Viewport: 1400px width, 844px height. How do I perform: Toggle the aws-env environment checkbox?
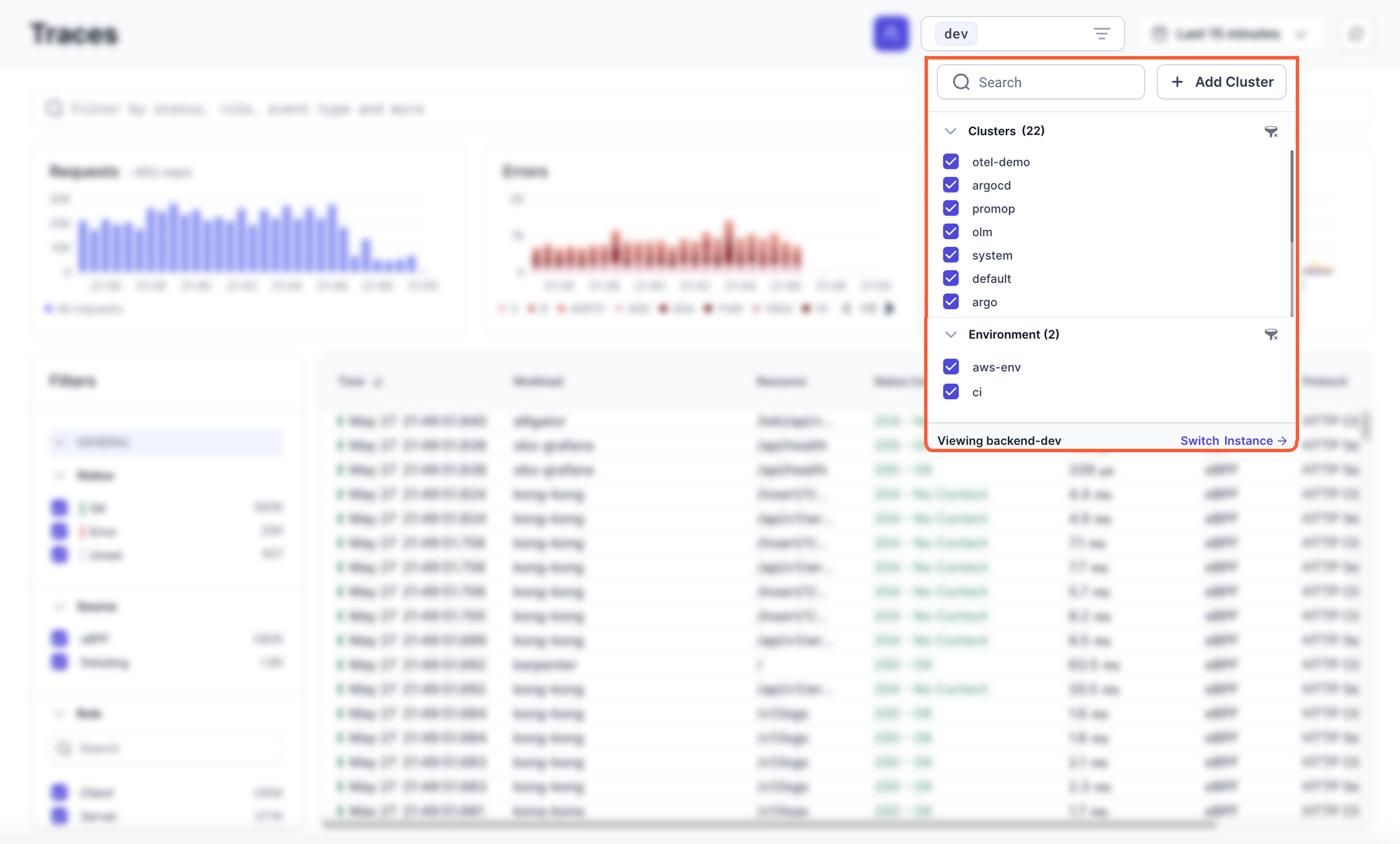(950, 367)
